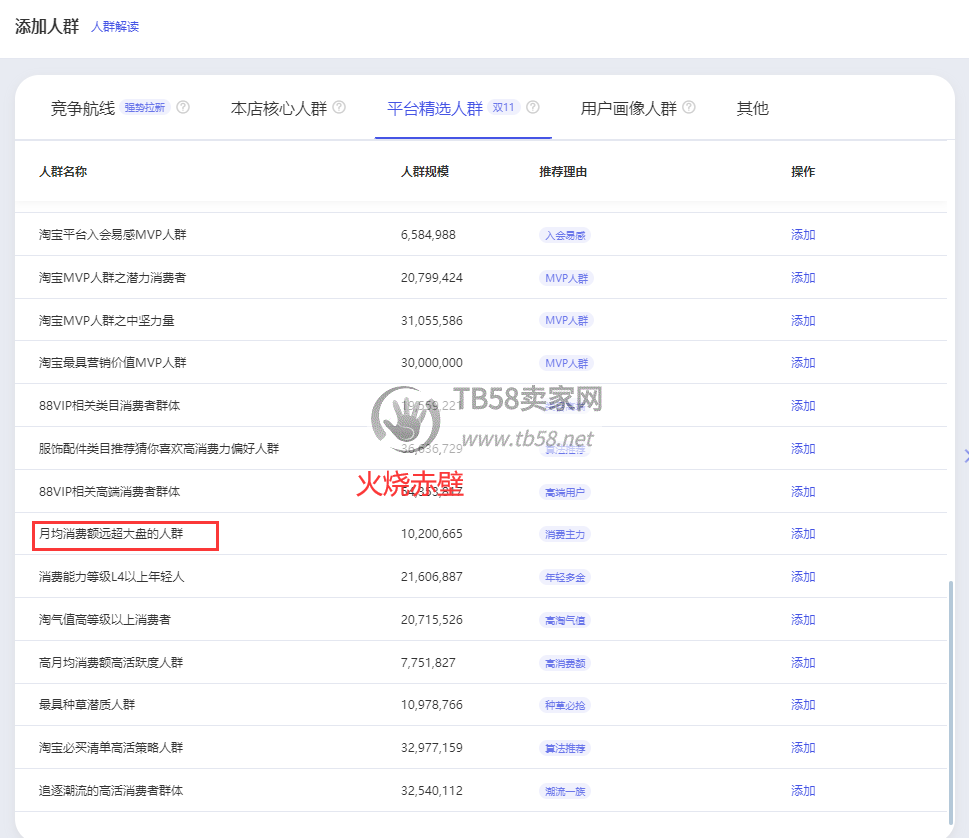Click 添加 for 追逐潮流的高活消费者群体
Screen dimensions: 969x838
(x=803, y=791)
